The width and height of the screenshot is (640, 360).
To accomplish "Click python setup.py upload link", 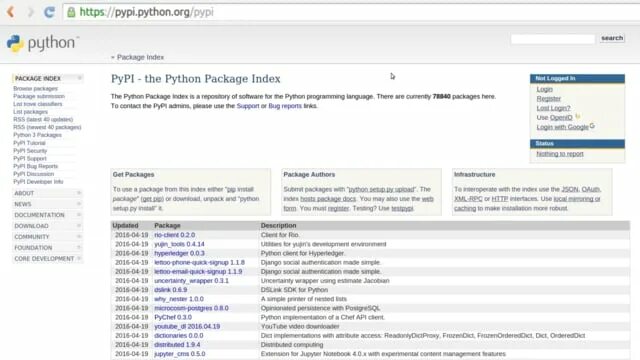I will [381, 189].
